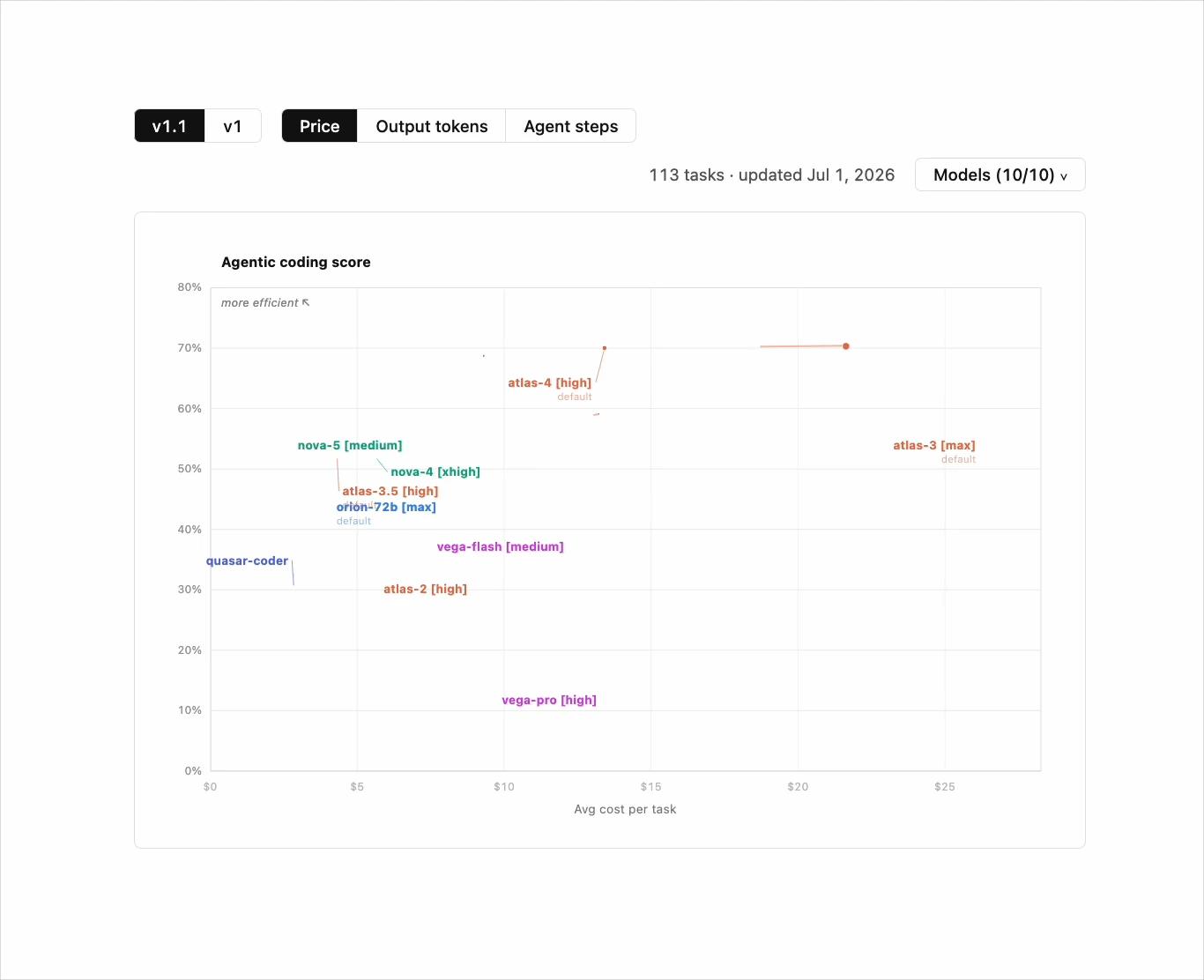Click the 'Avg cost per task' axis label

coord(625,809)
